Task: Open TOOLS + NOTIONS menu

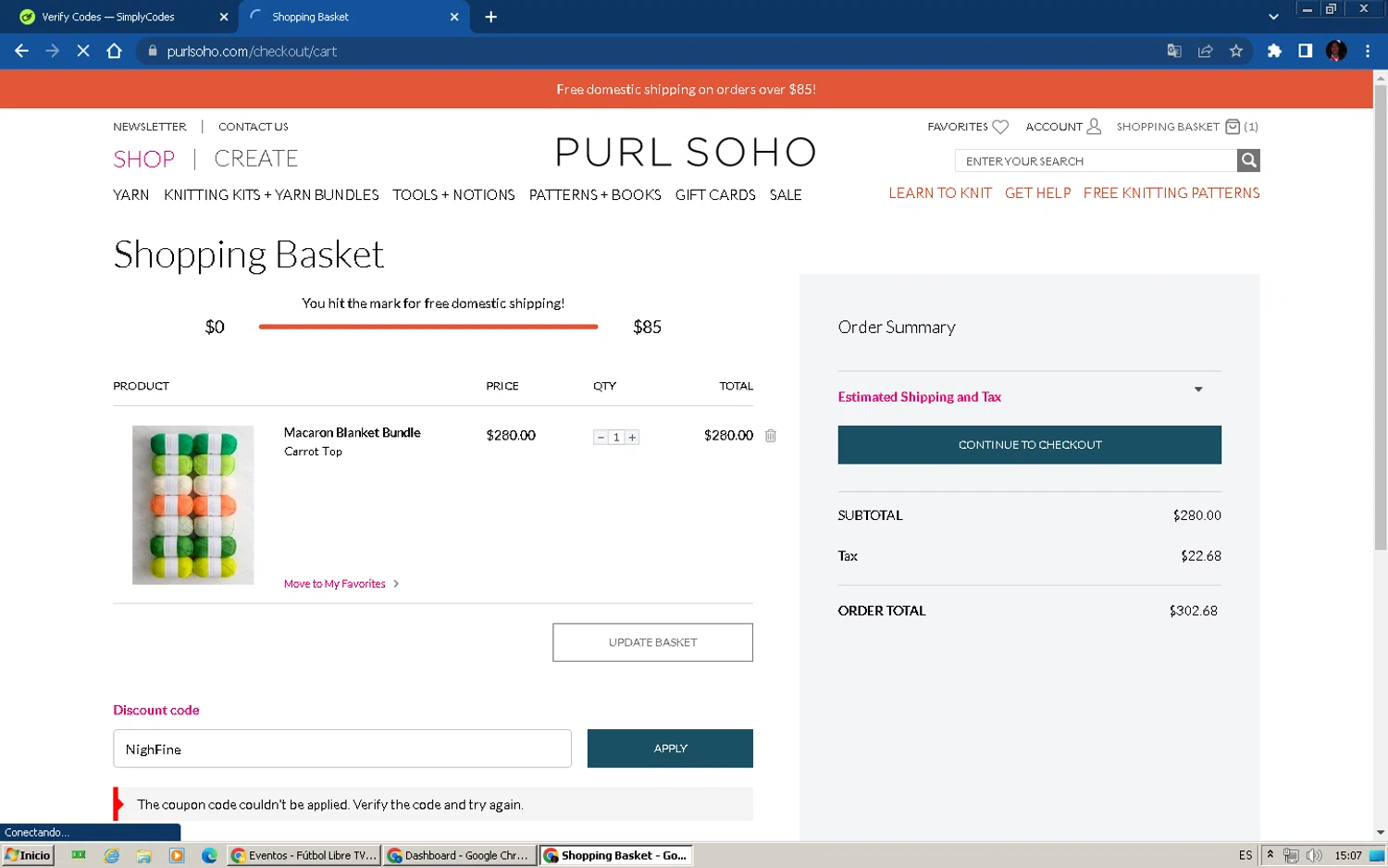Action: [453, 194]
